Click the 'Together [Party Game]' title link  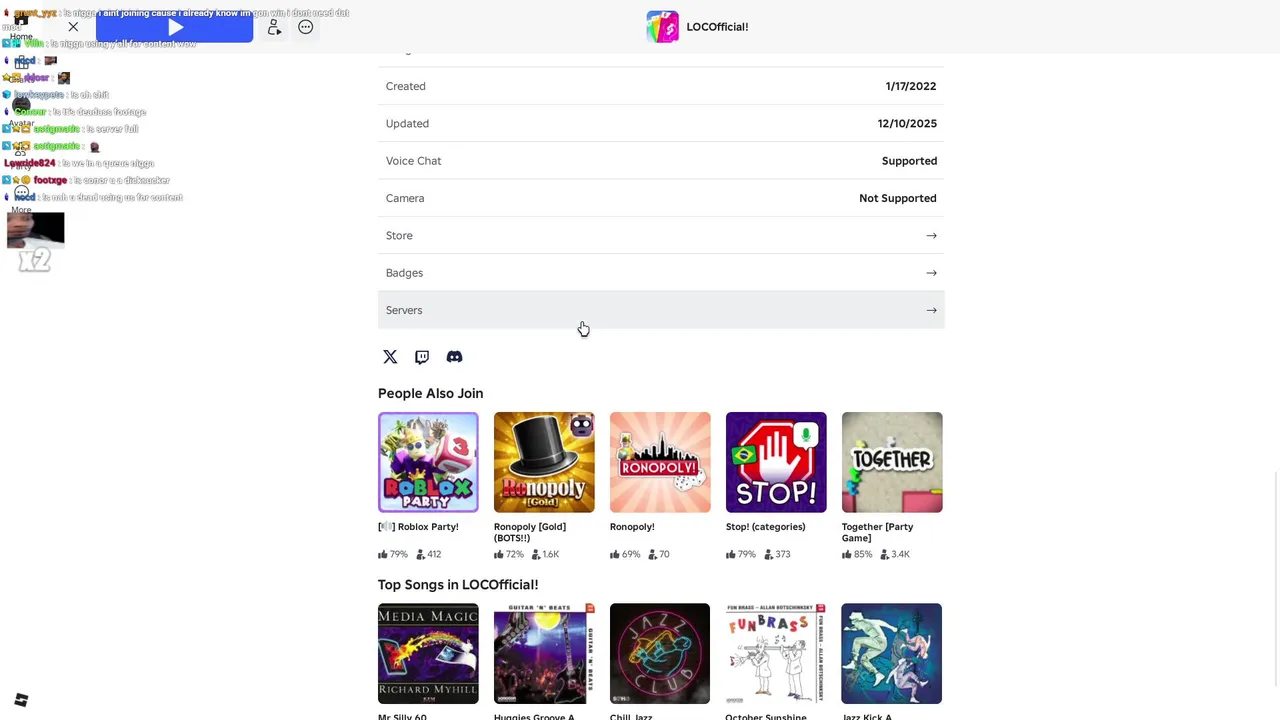877,532
